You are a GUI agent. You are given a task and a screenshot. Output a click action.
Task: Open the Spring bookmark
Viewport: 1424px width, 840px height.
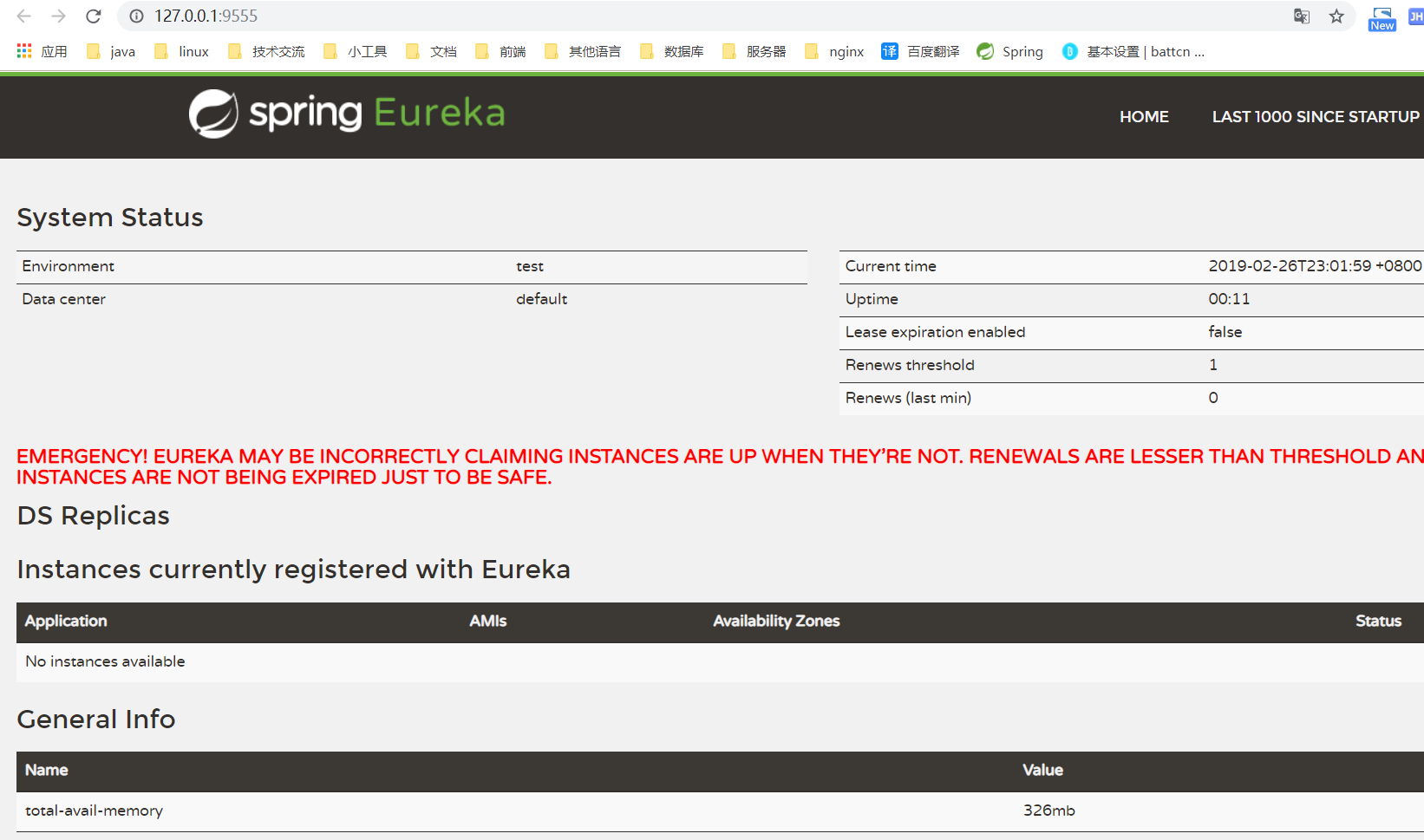point(1009,51)
